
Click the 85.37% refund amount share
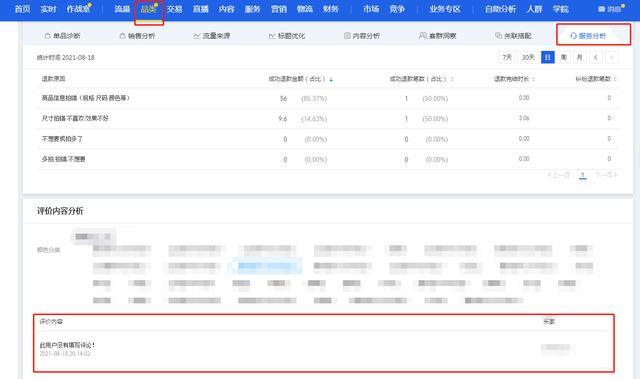click(314, 99)
